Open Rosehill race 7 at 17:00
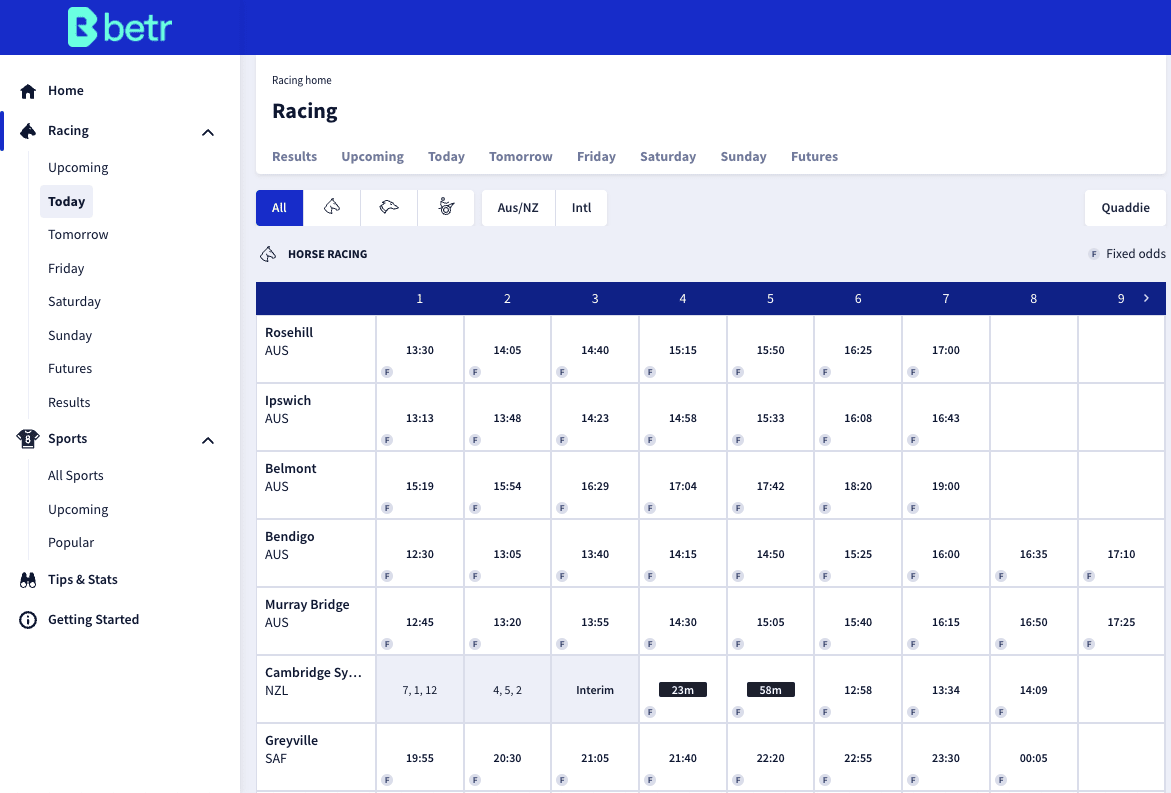Viewport: 1171px width, 793px height. (946, 349)
